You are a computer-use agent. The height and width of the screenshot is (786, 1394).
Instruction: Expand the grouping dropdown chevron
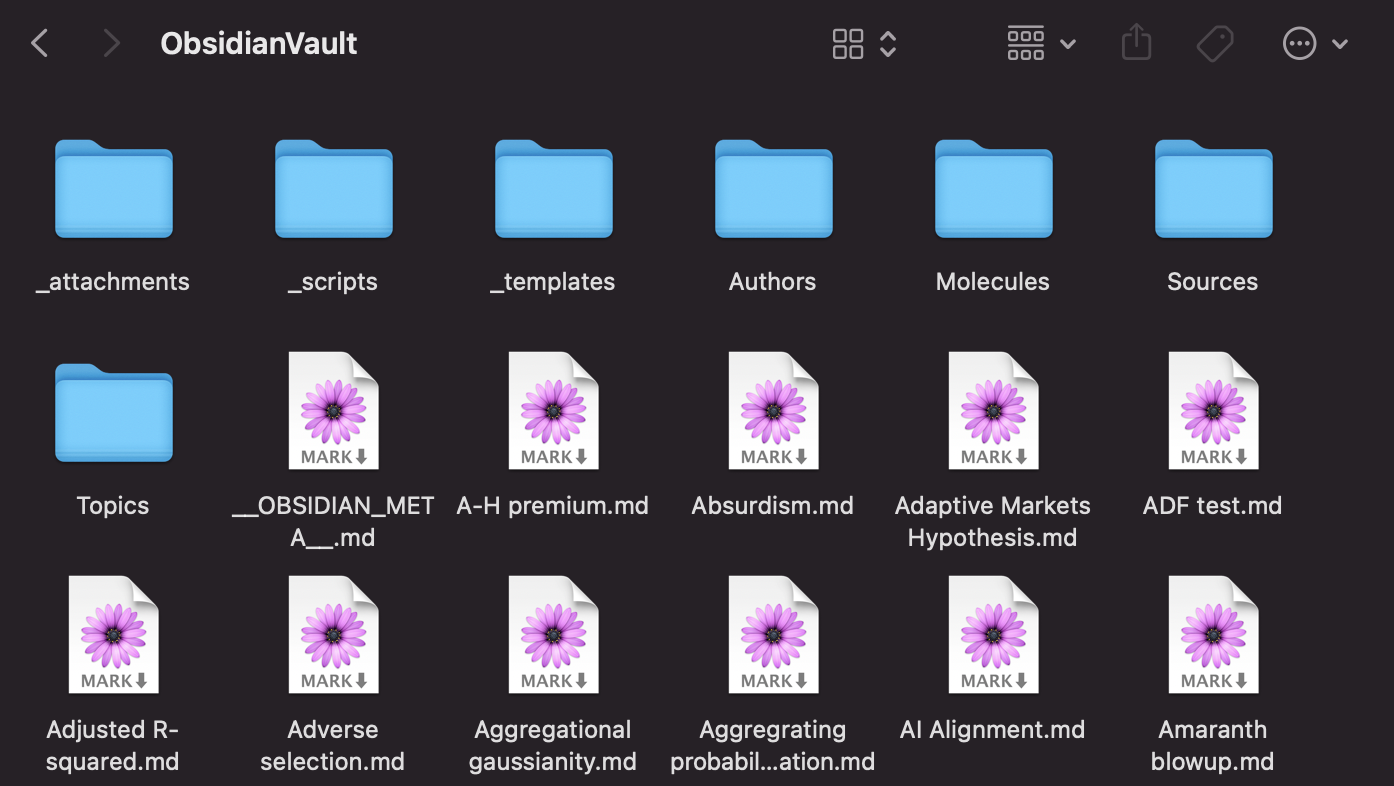[x=1067, y=44]
